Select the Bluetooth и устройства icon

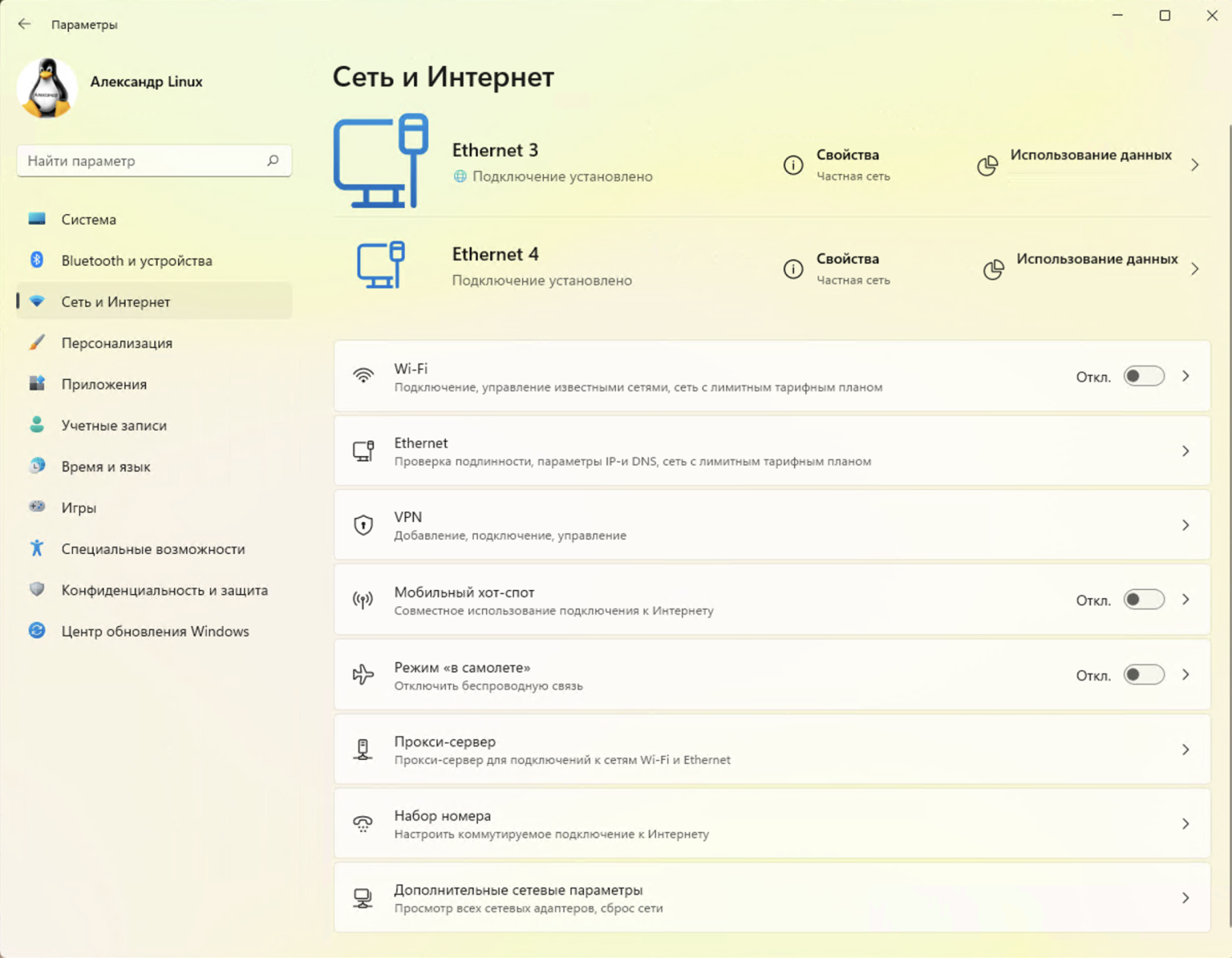(37, 260)
